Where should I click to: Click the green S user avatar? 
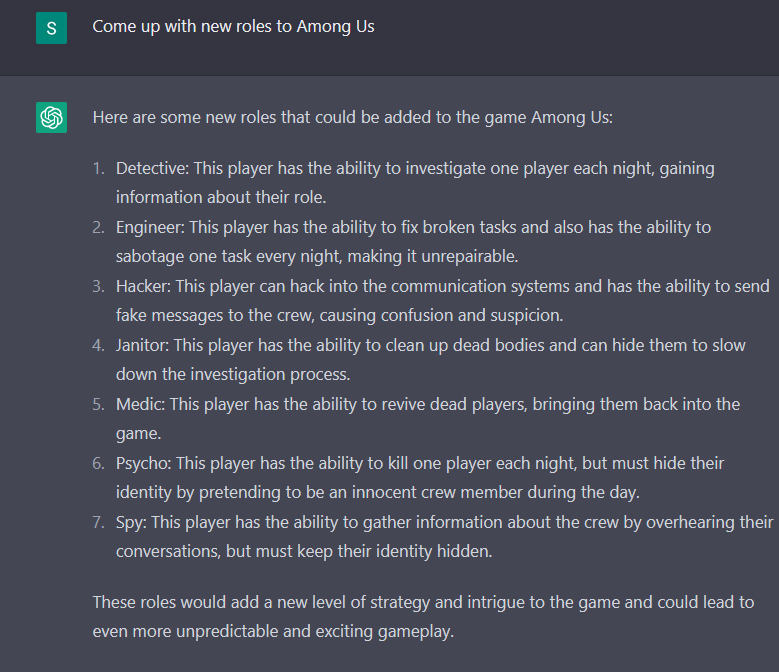[51, 28]
